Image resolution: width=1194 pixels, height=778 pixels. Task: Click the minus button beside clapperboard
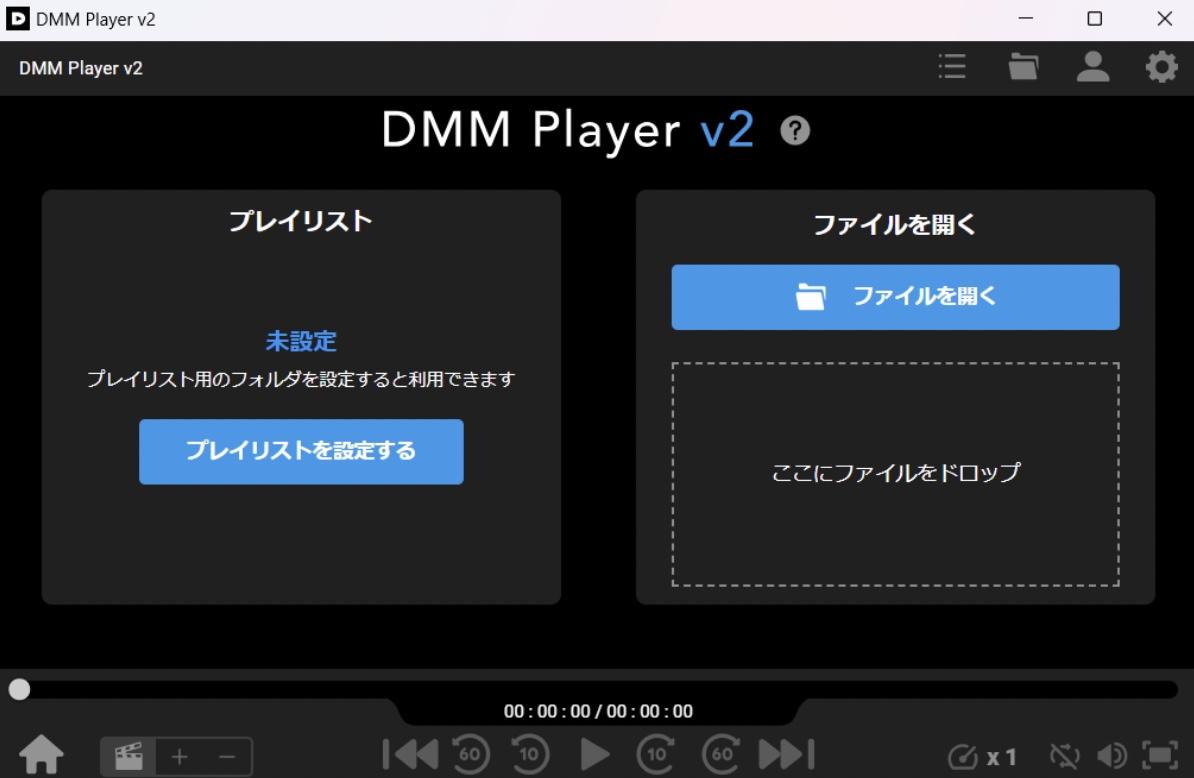pyautogui.click(x=227, y=757)
